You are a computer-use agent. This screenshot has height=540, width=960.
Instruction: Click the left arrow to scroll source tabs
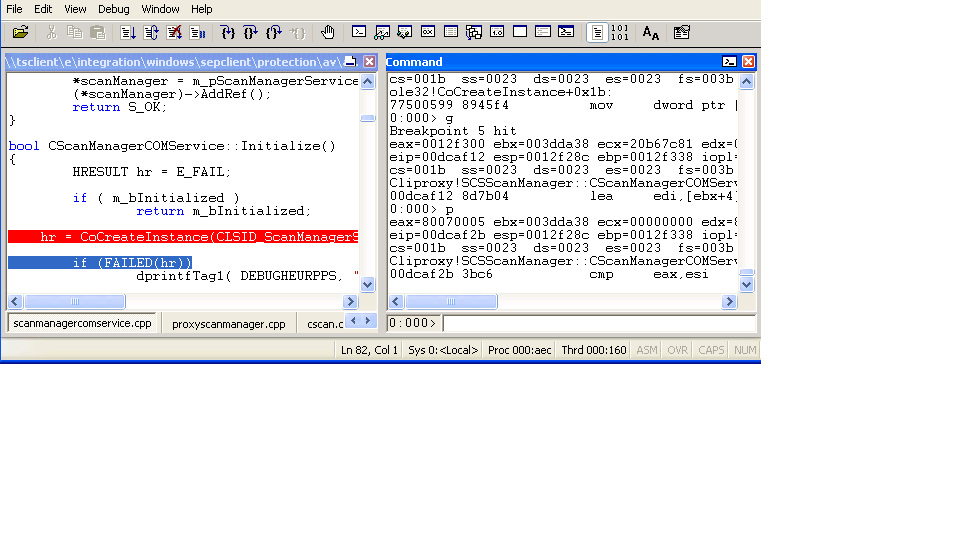[x=353, y=320]
